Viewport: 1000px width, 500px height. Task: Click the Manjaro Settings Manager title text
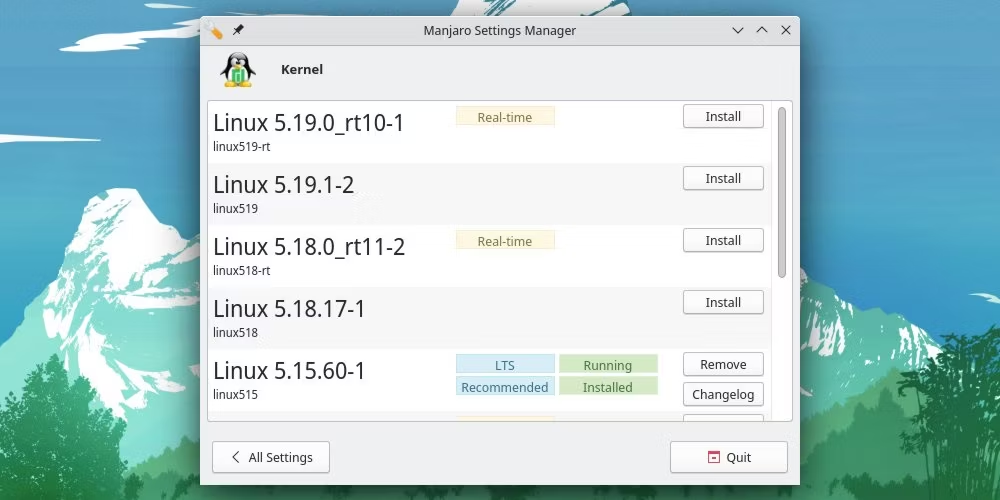coord(499,30)
